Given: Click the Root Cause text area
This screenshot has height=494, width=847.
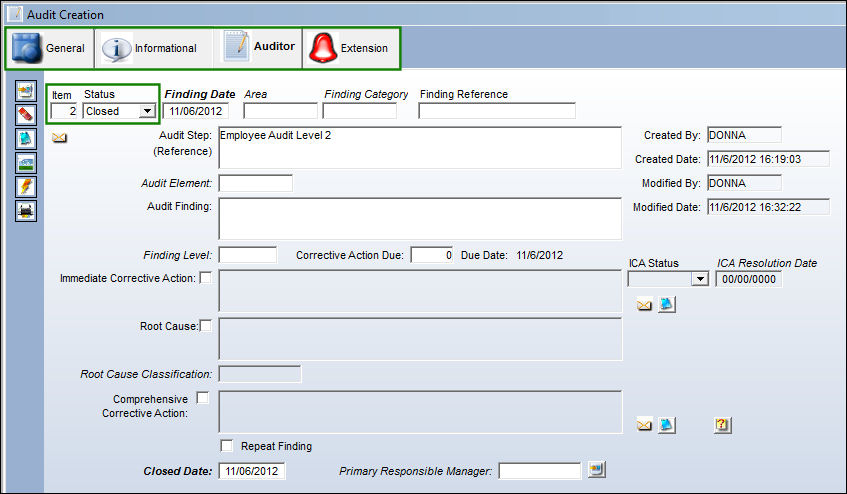Looking at the screenshot, I should click(x=420, y=339).
